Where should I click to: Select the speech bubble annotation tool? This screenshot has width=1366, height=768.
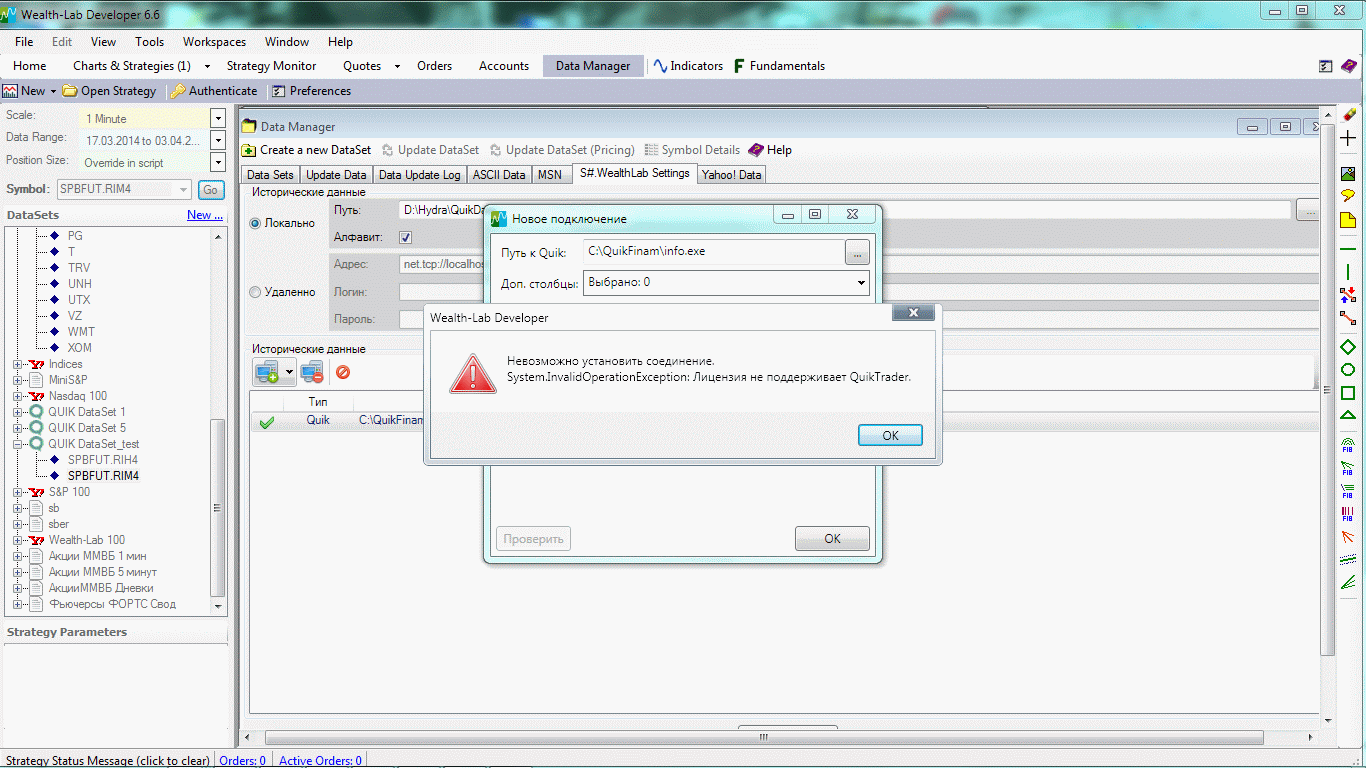[x=1348, y=196]
